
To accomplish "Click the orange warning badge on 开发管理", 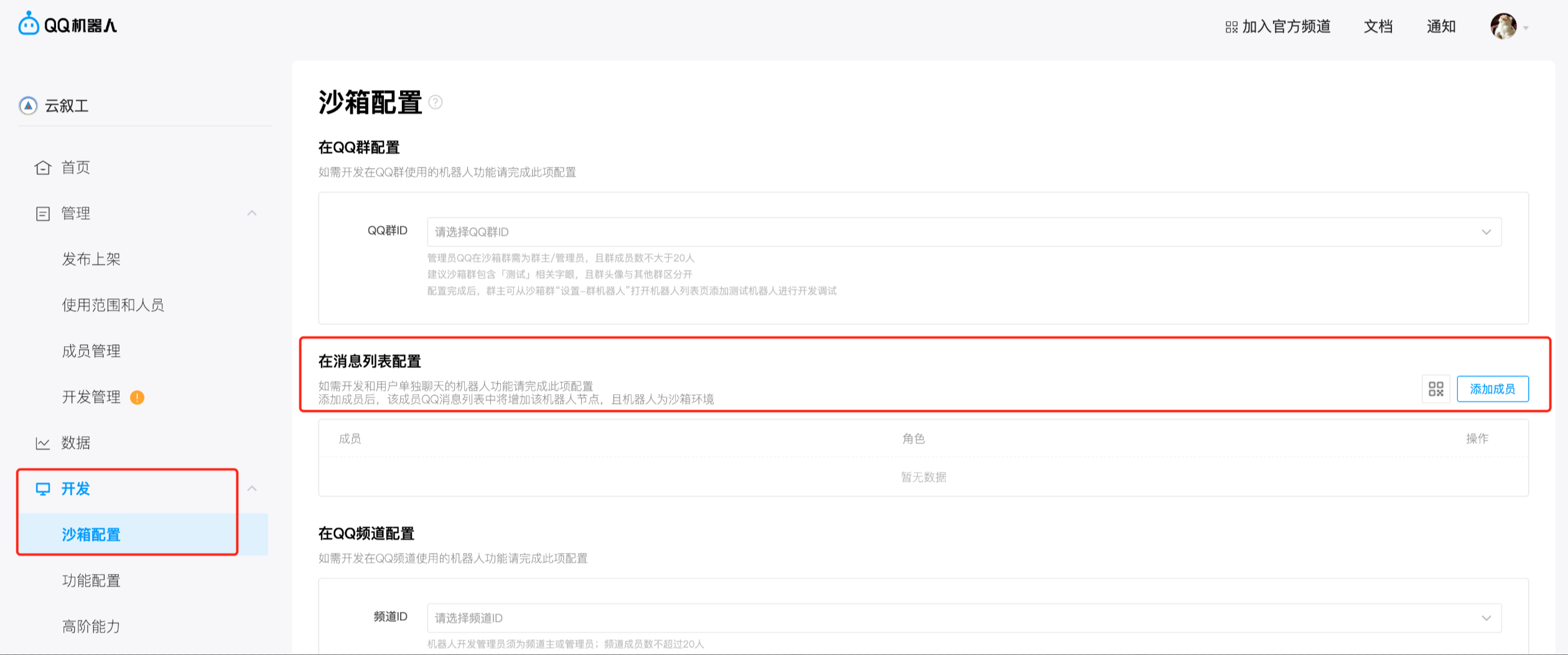I will (137, 397).
